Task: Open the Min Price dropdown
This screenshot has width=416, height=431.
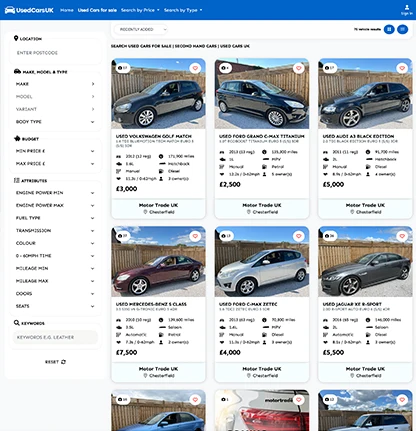Action: [55, 151]
